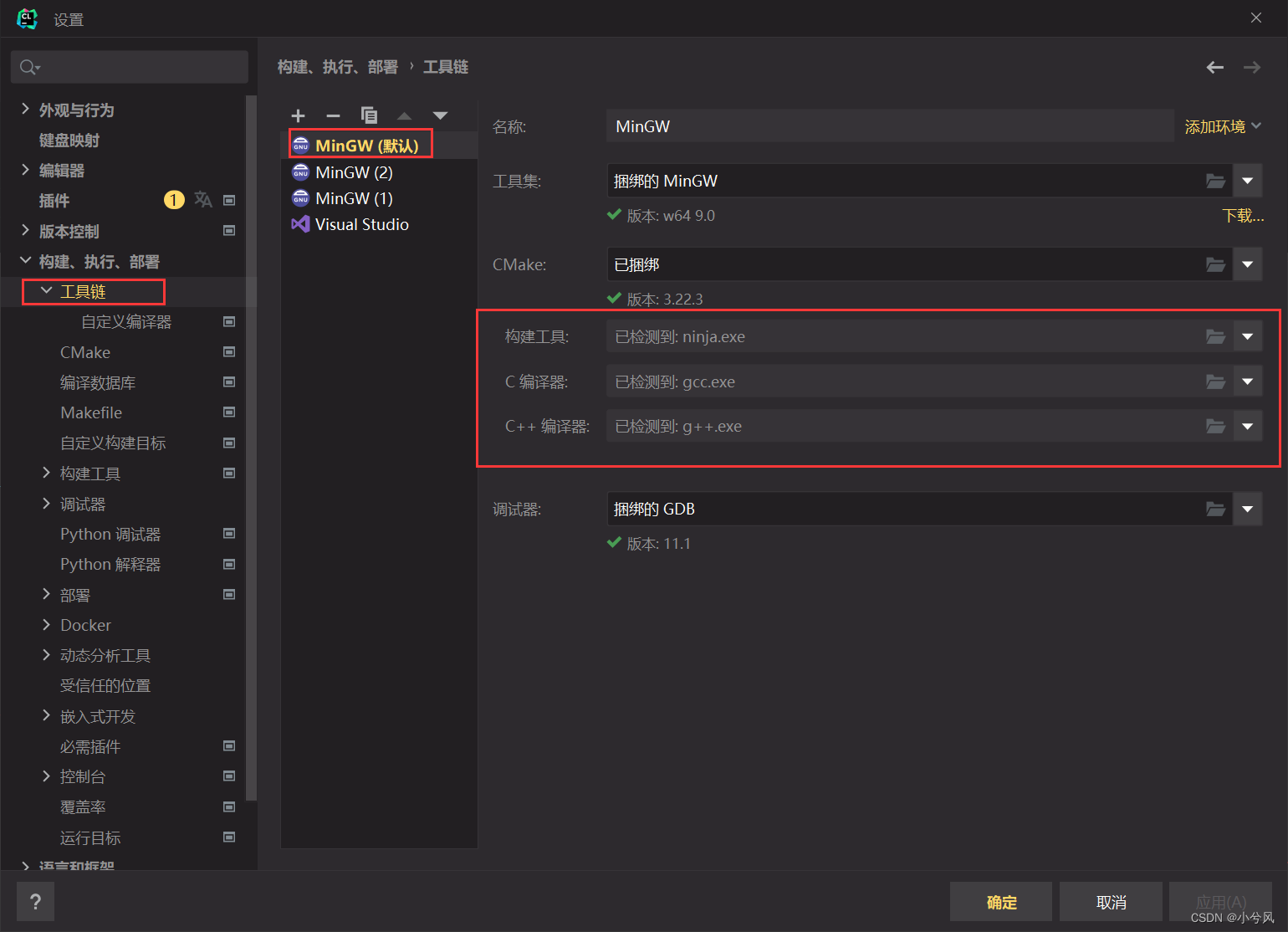Open 受信任的位置 settings page
This screenshot has width=1288, height=932.
(x=105, y=685)
